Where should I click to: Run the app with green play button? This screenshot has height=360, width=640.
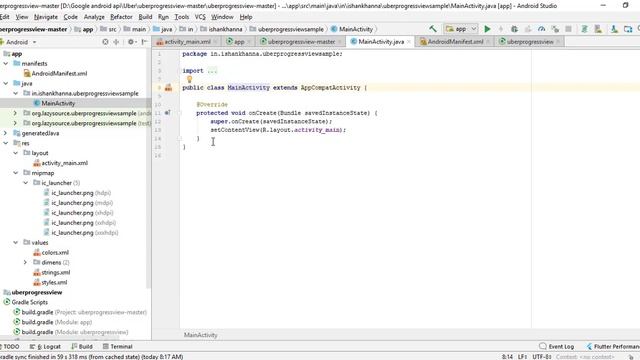(487, 29)
